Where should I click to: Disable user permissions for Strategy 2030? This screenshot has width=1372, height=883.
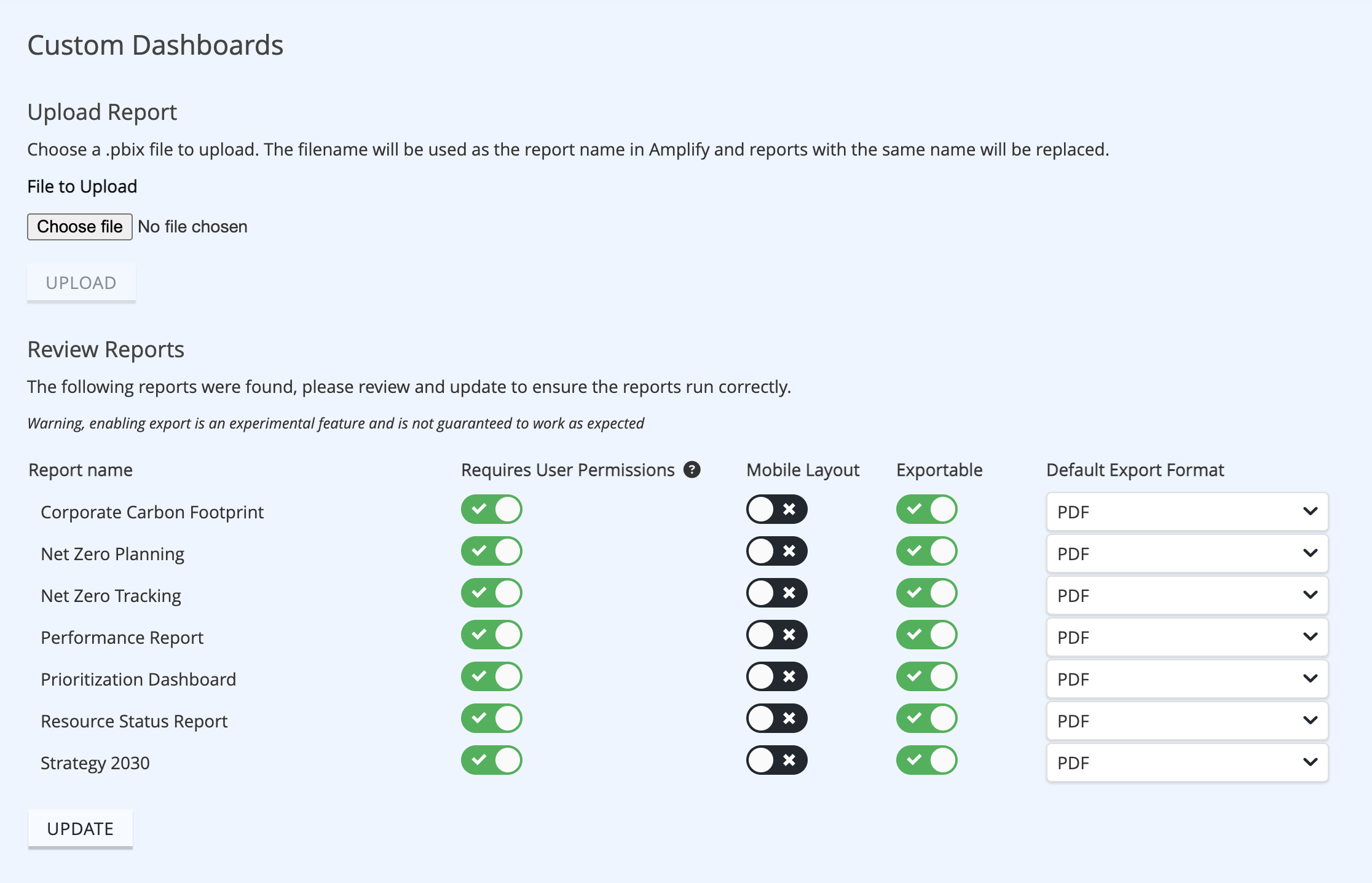click(492, 760)
